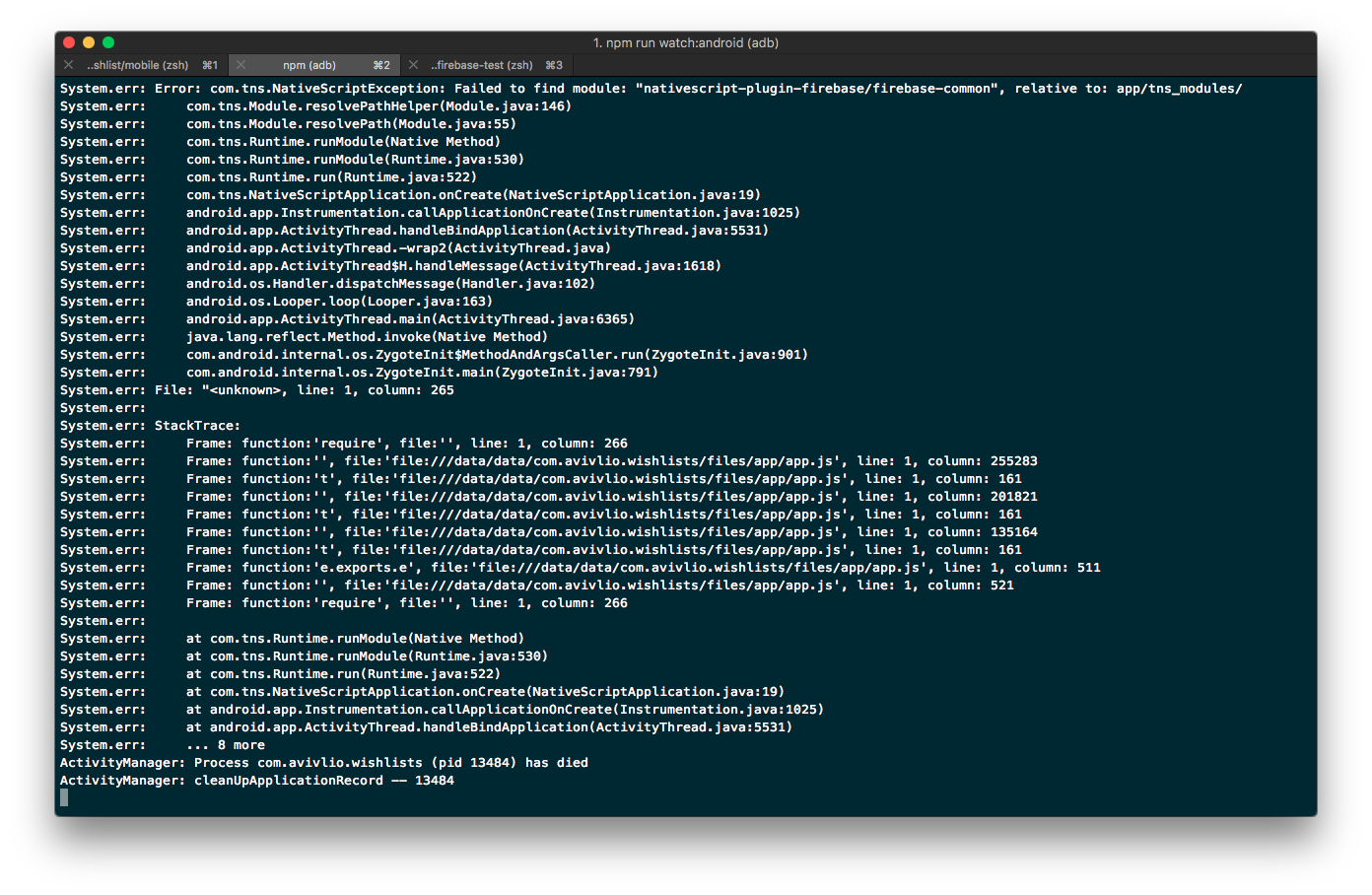
Task: Click the ActivityManager process died message
Action: (x=325, y=762)
